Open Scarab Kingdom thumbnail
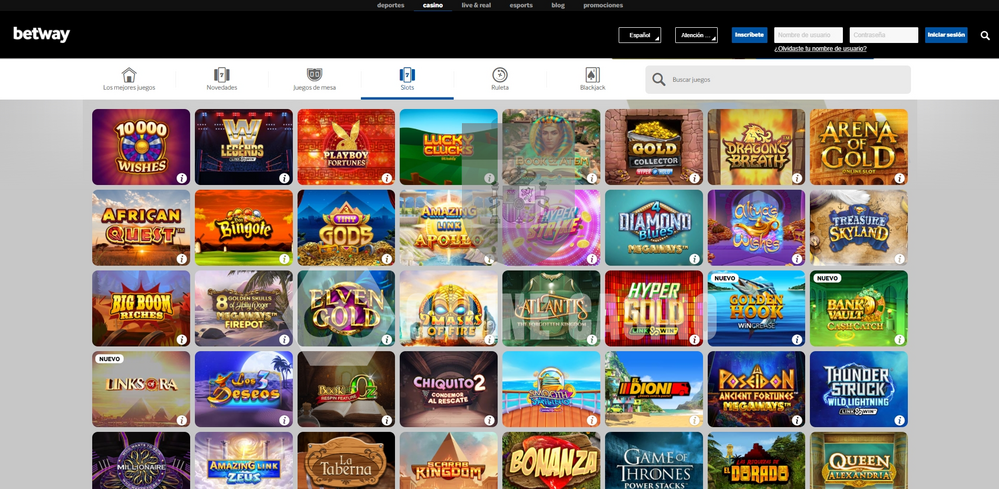Viewport: 999px width, 489px height. click(x=449, y=461)
